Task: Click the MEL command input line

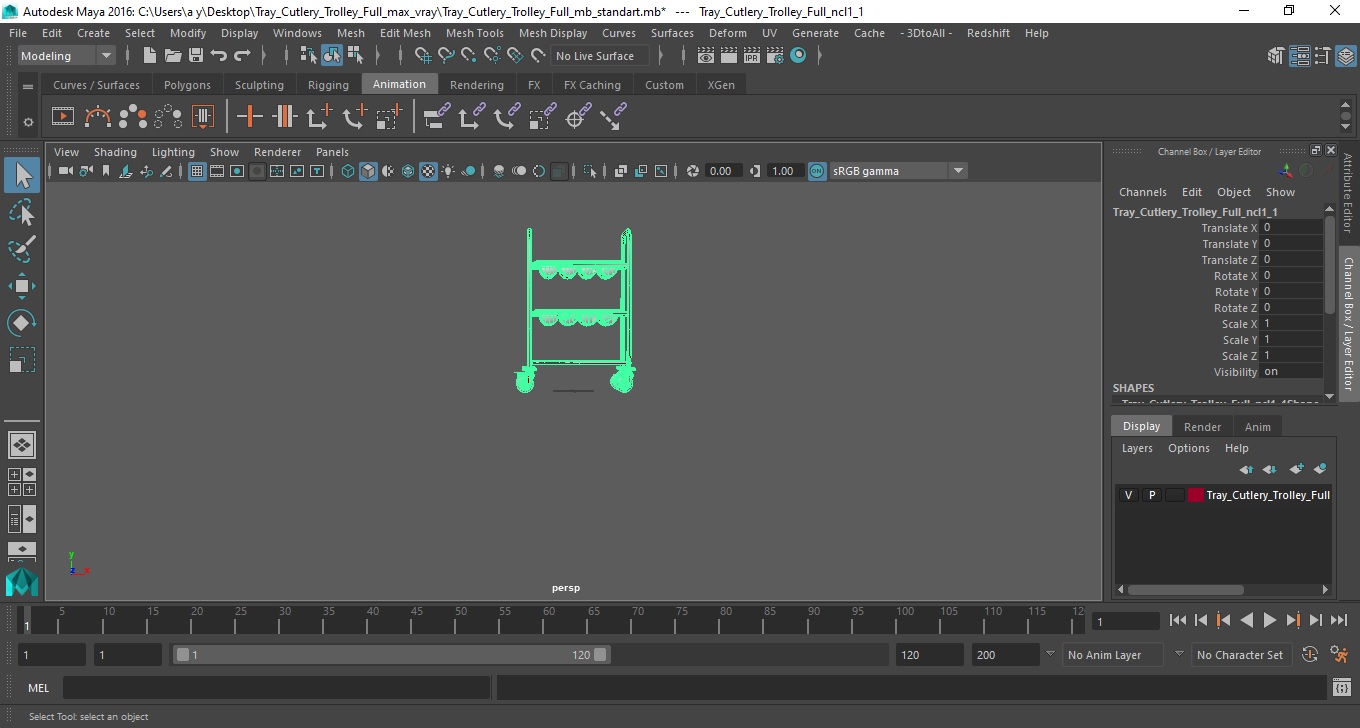Action: [x=276, y=688]
